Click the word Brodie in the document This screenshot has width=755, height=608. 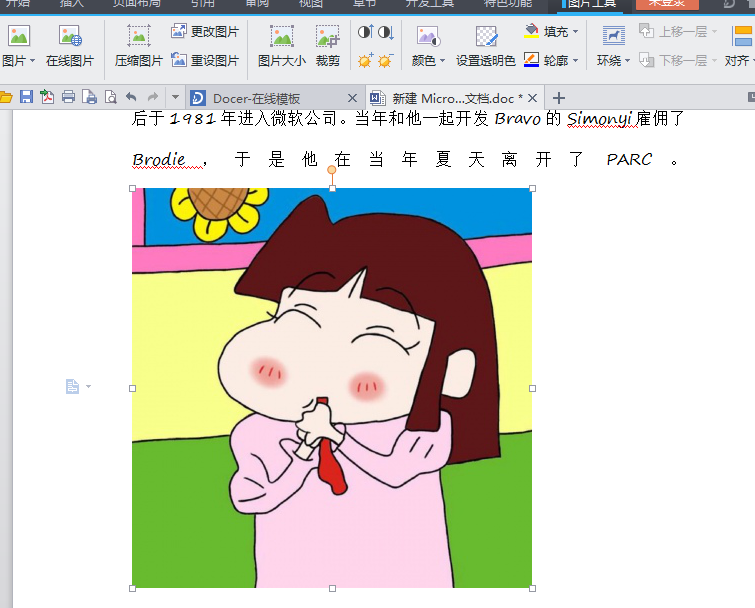click(159, 159)
